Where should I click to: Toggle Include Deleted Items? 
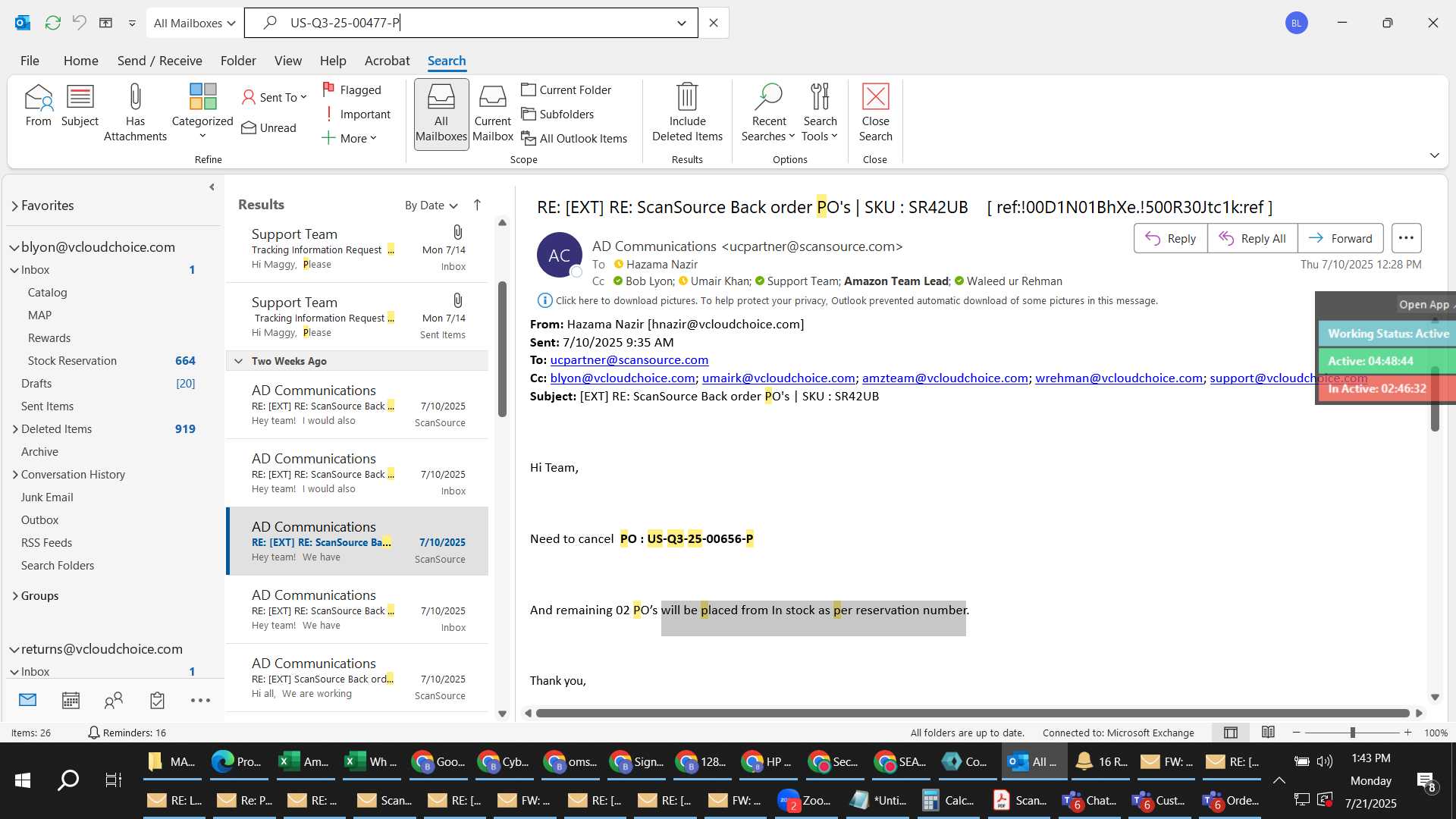(687, 112)
